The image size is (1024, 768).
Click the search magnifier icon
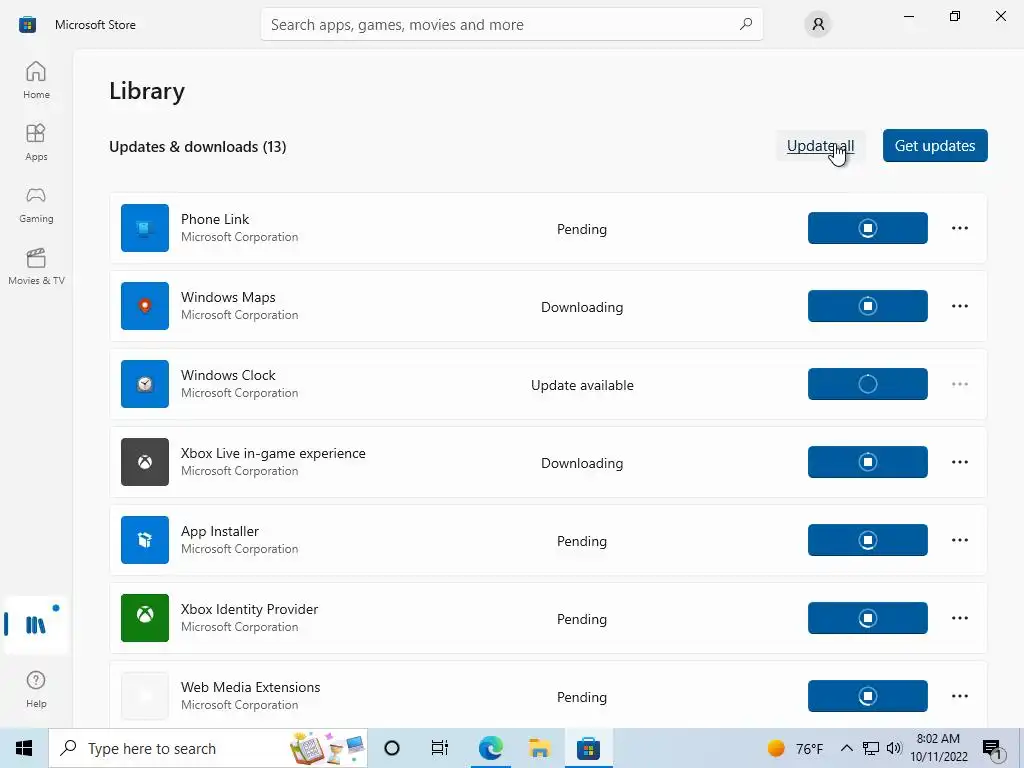coord(745,24)
